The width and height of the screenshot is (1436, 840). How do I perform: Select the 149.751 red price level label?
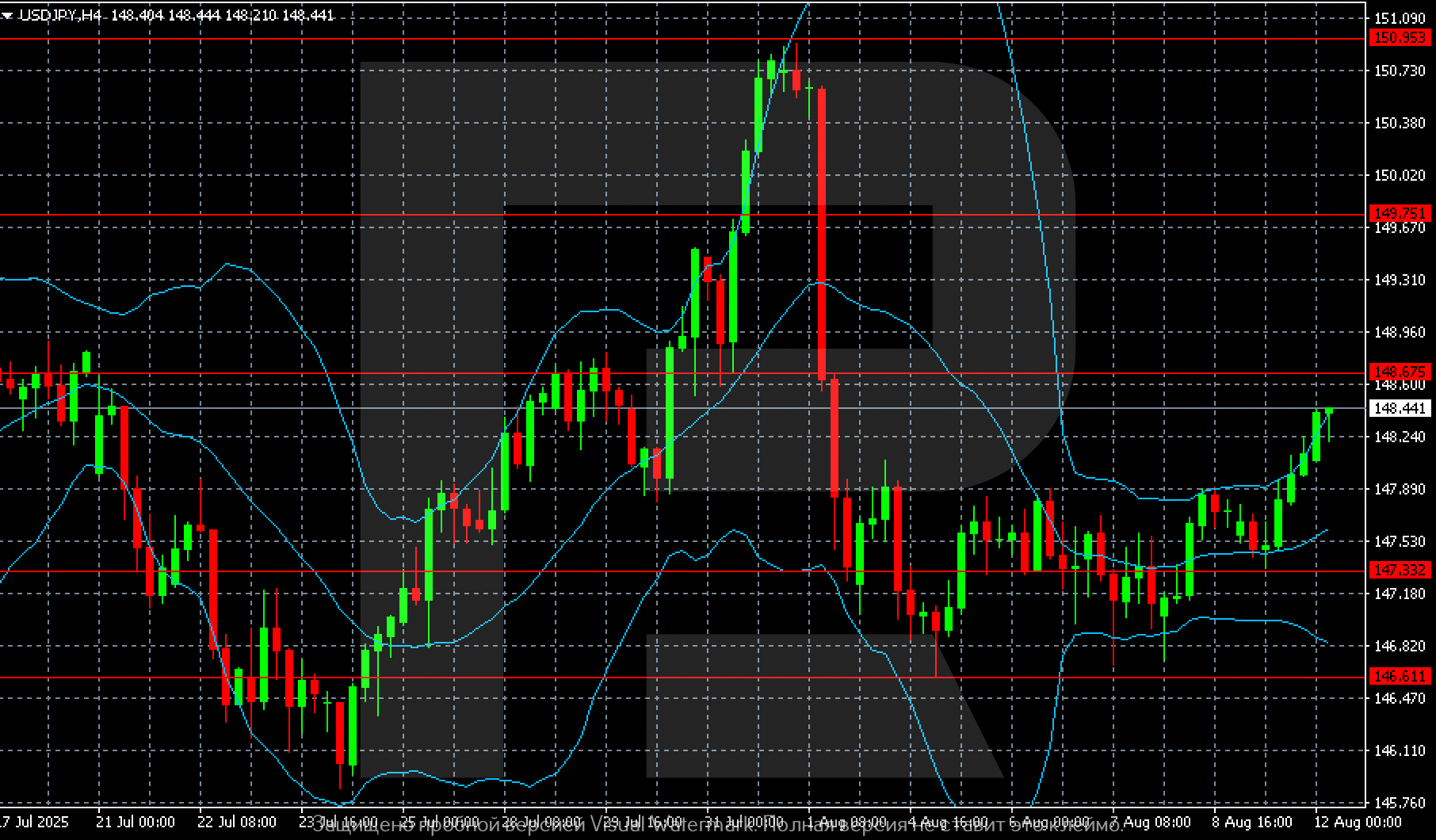click(x=1400, y=213)
